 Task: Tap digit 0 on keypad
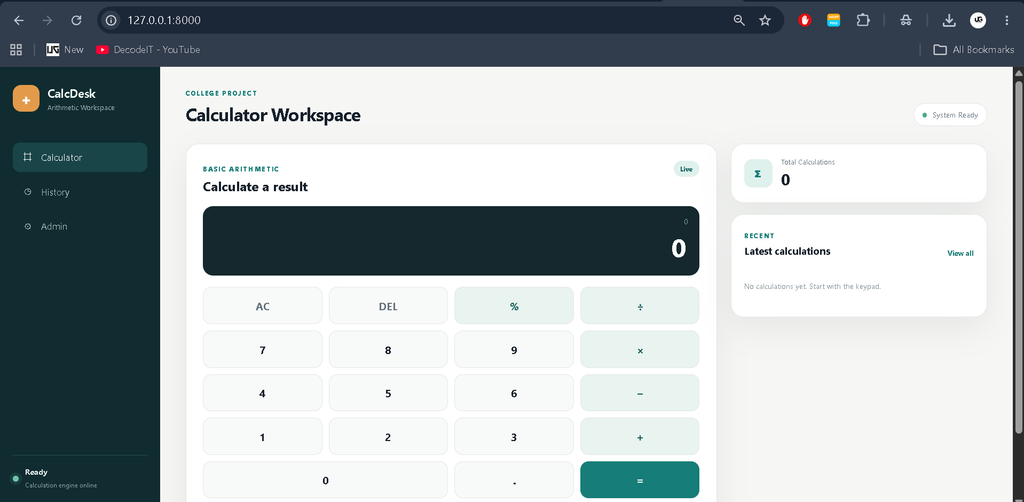pos(325,480)
